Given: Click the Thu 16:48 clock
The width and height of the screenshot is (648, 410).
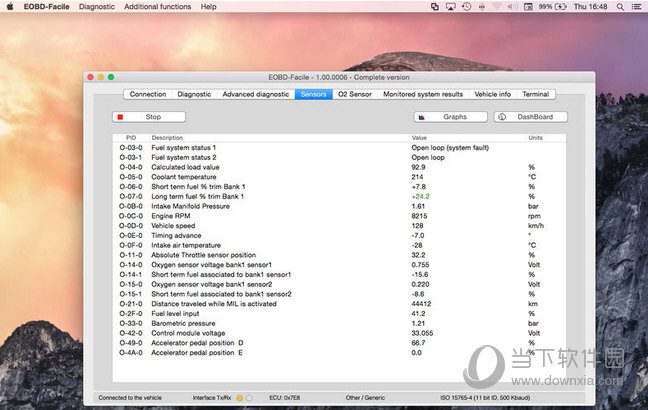Looking at the screenshot, I should [591, 7].
